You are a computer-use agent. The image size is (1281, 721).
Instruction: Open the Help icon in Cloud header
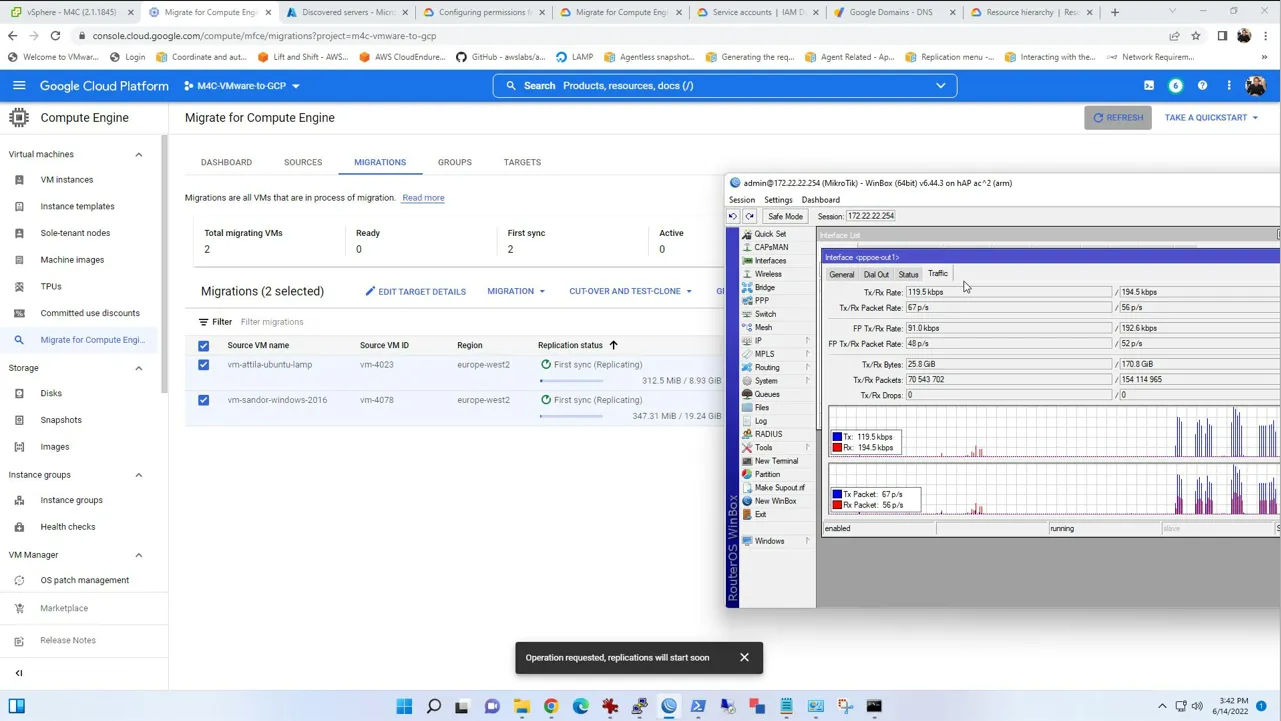tap(1203, 86)
